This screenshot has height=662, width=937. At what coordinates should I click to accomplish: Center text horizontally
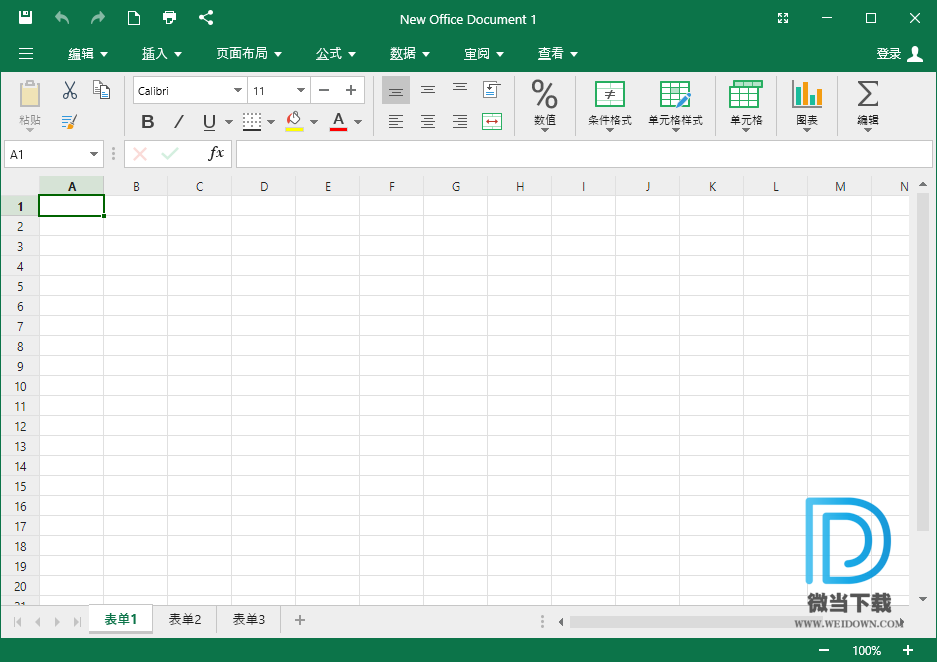(428, 122)
